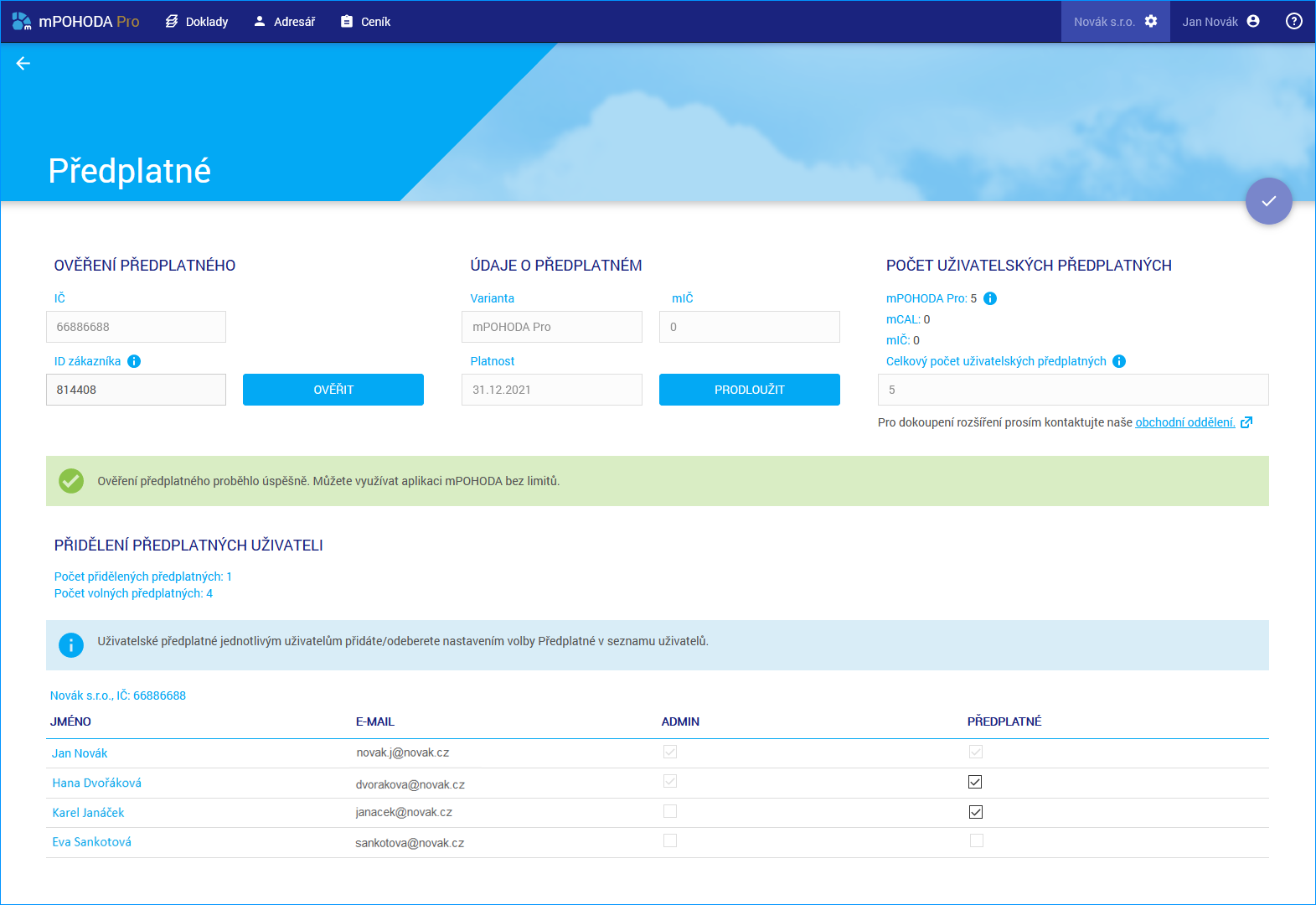
Task: Toggle Předplatné checkbox for Karel Janáček
Action: (x=975, y=812)
